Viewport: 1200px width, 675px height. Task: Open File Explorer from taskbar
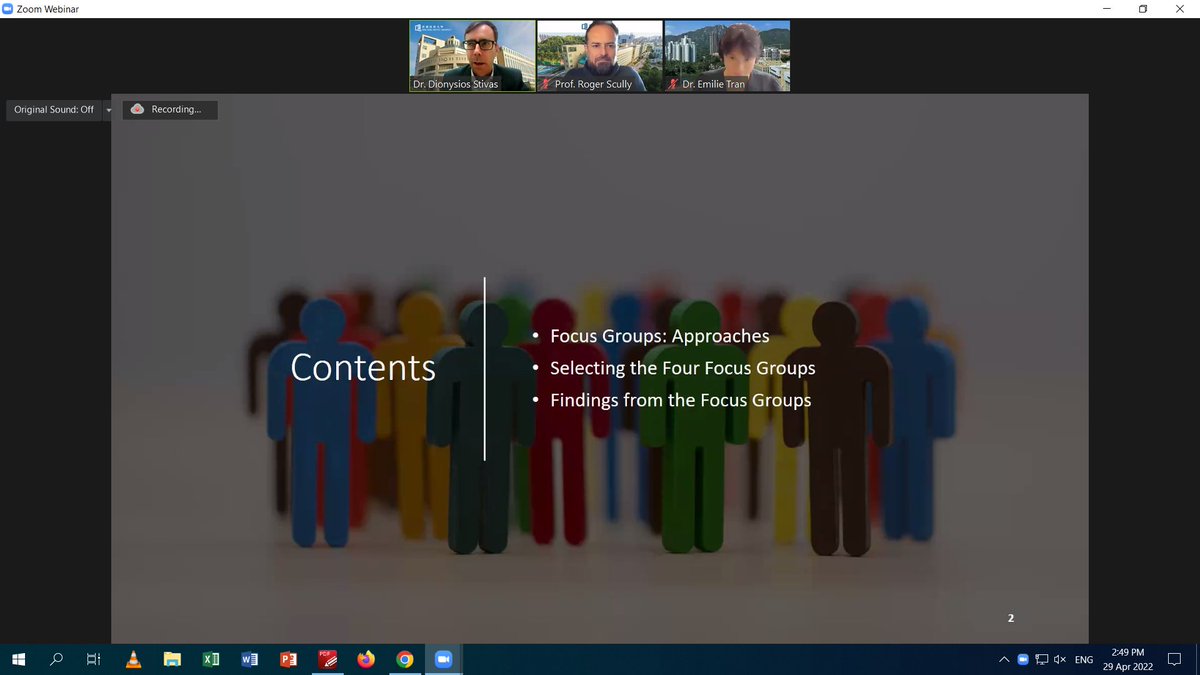172,659
